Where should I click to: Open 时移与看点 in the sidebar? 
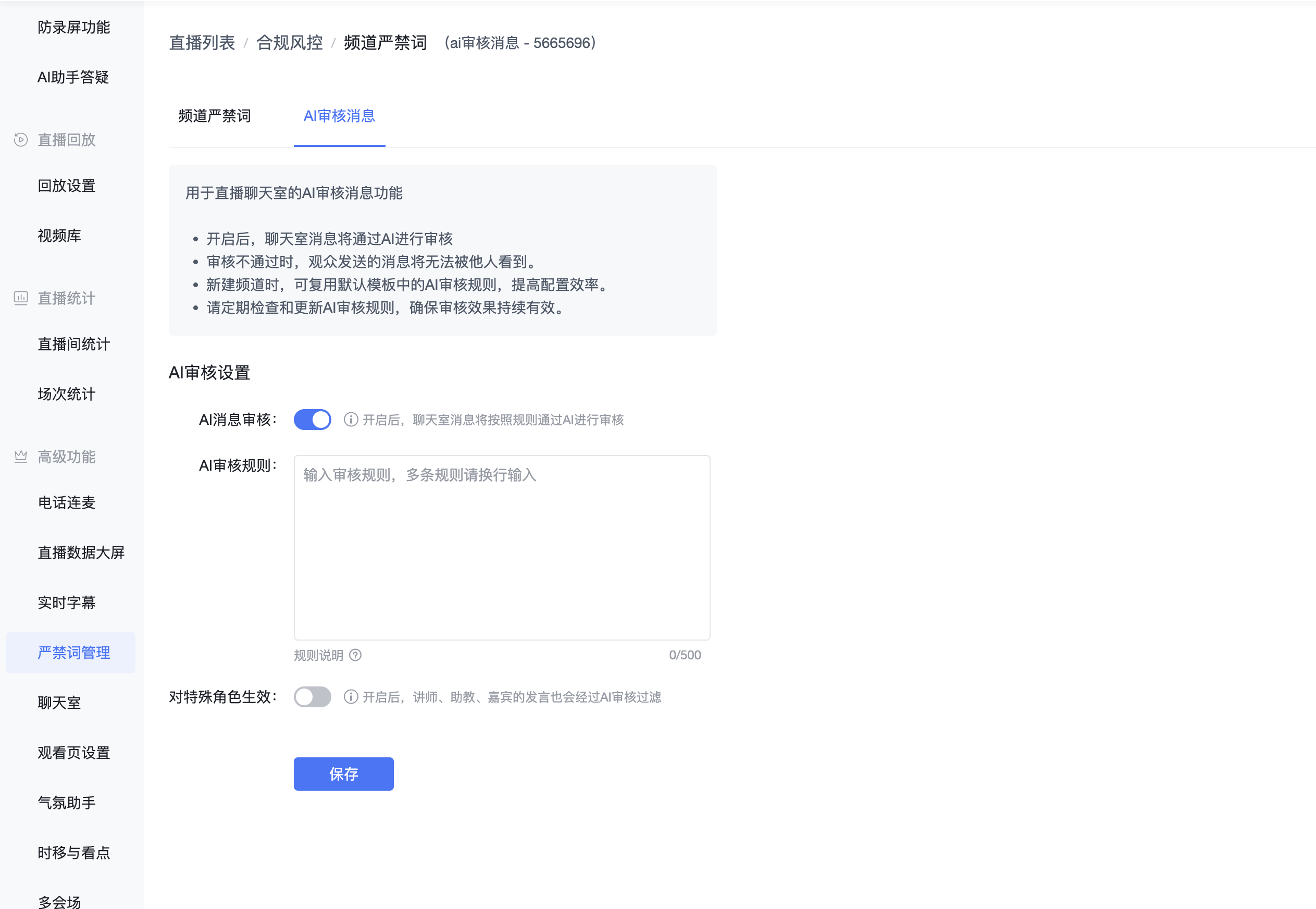coord(74,853)
